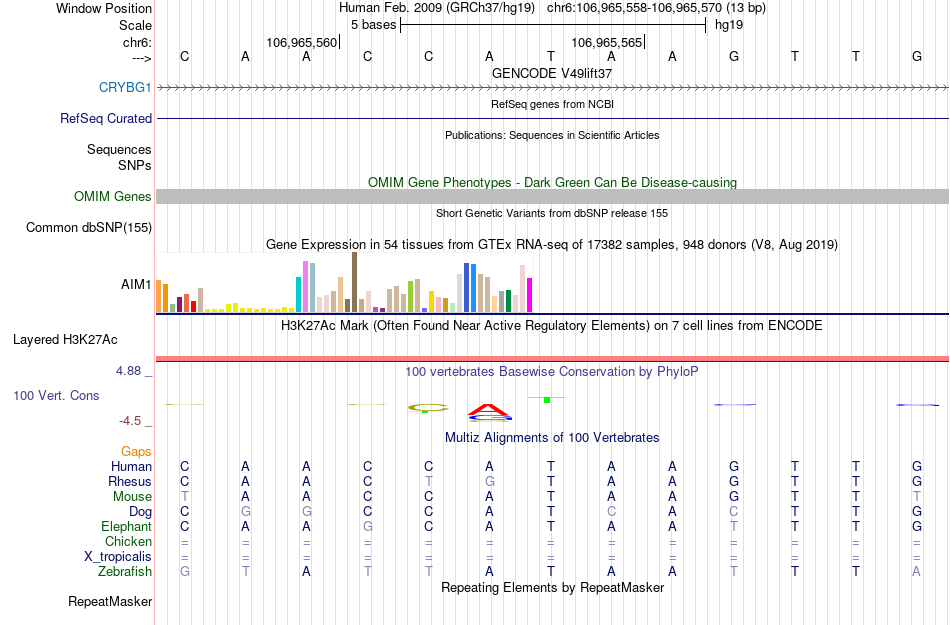Click 'Publications: Sequences in Scientific Articles' title
The image size is (950, 625).
pyautogui.click(x=552, y=135)
